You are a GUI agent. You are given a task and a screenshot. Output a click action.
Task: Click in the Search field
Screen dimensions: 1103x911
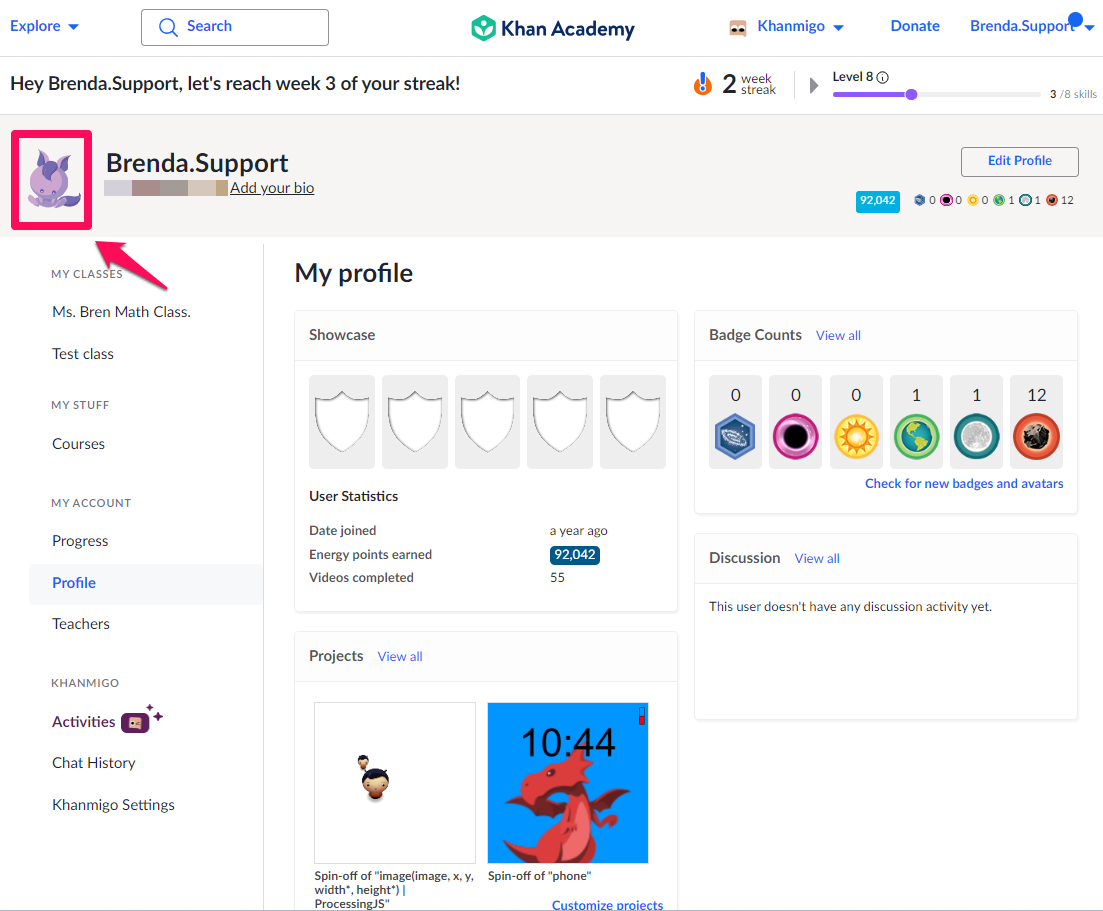235,27
